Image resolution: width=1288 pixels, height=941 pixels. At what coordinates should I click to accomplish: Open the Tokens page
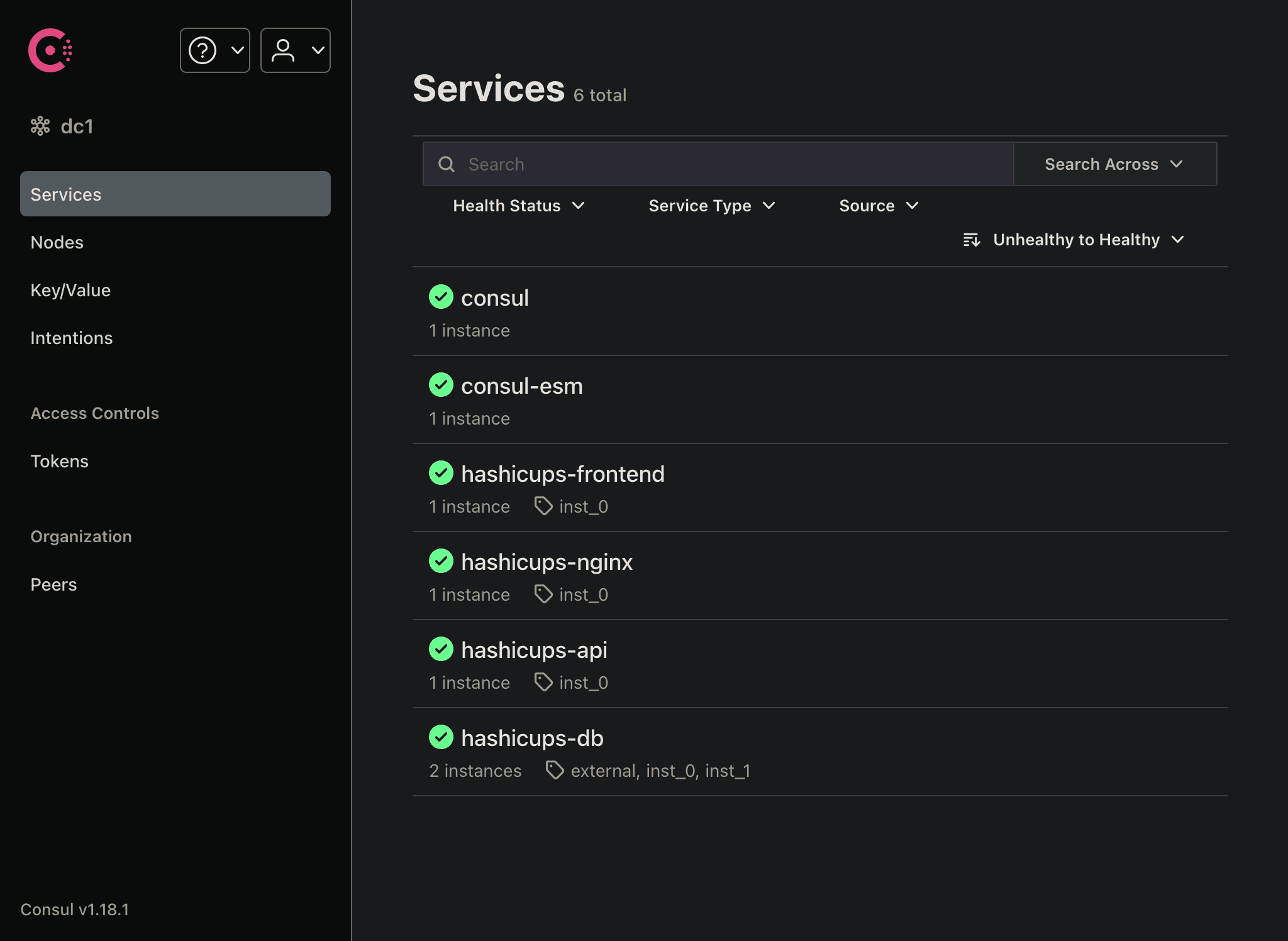click(x=60, y=461)
